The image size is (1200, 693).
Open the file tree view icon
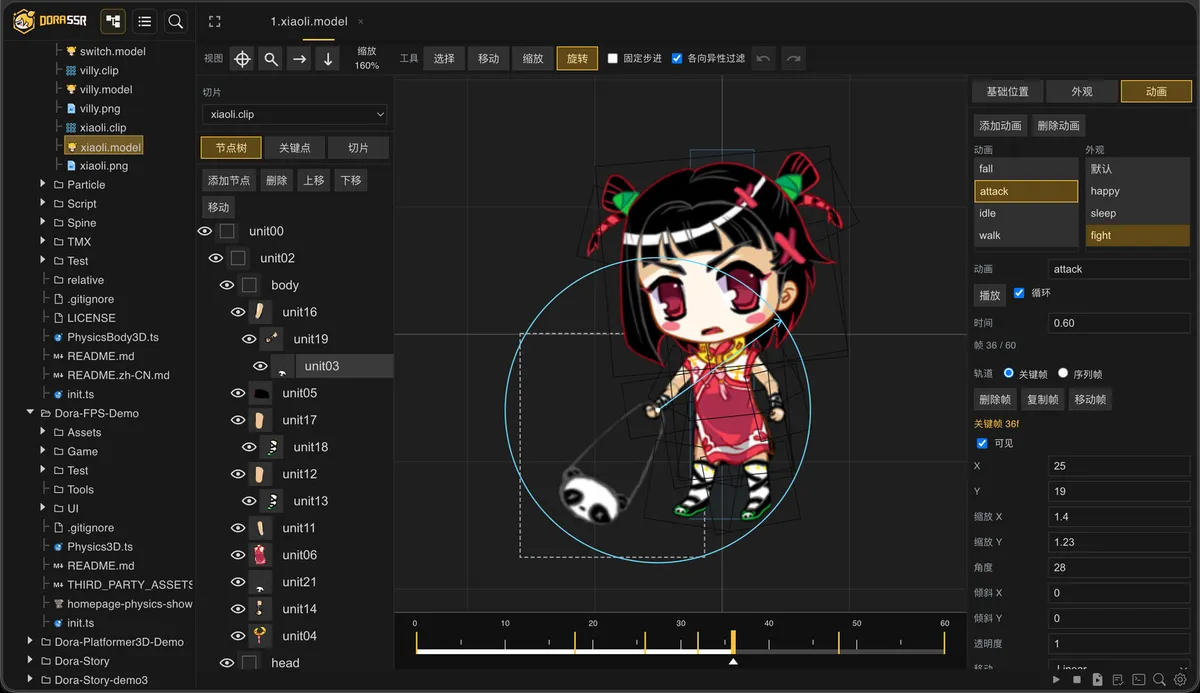(x=113, y=21)
